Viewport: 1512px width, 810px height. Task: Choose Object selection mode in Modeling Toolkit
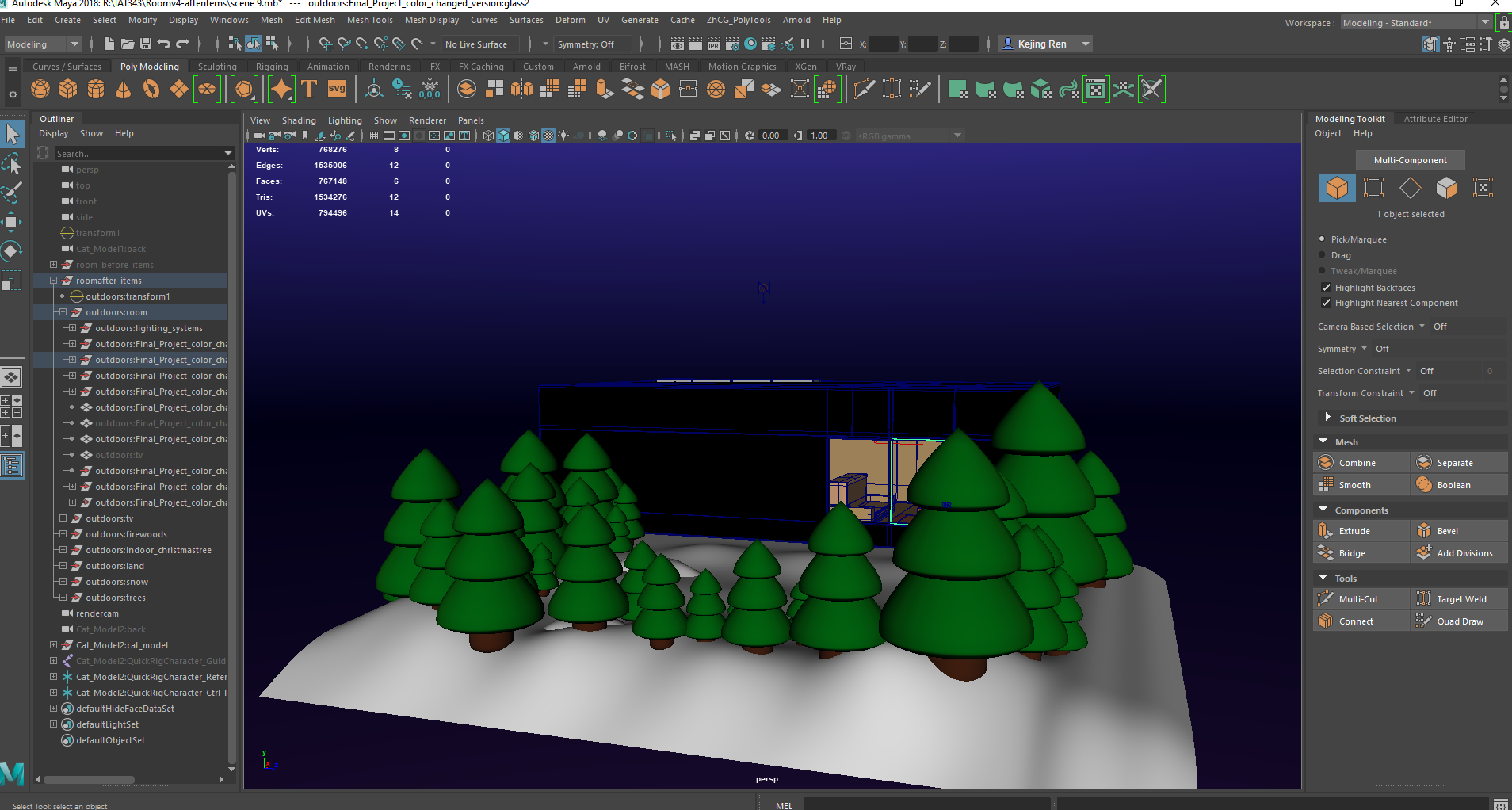point(1337,188)
